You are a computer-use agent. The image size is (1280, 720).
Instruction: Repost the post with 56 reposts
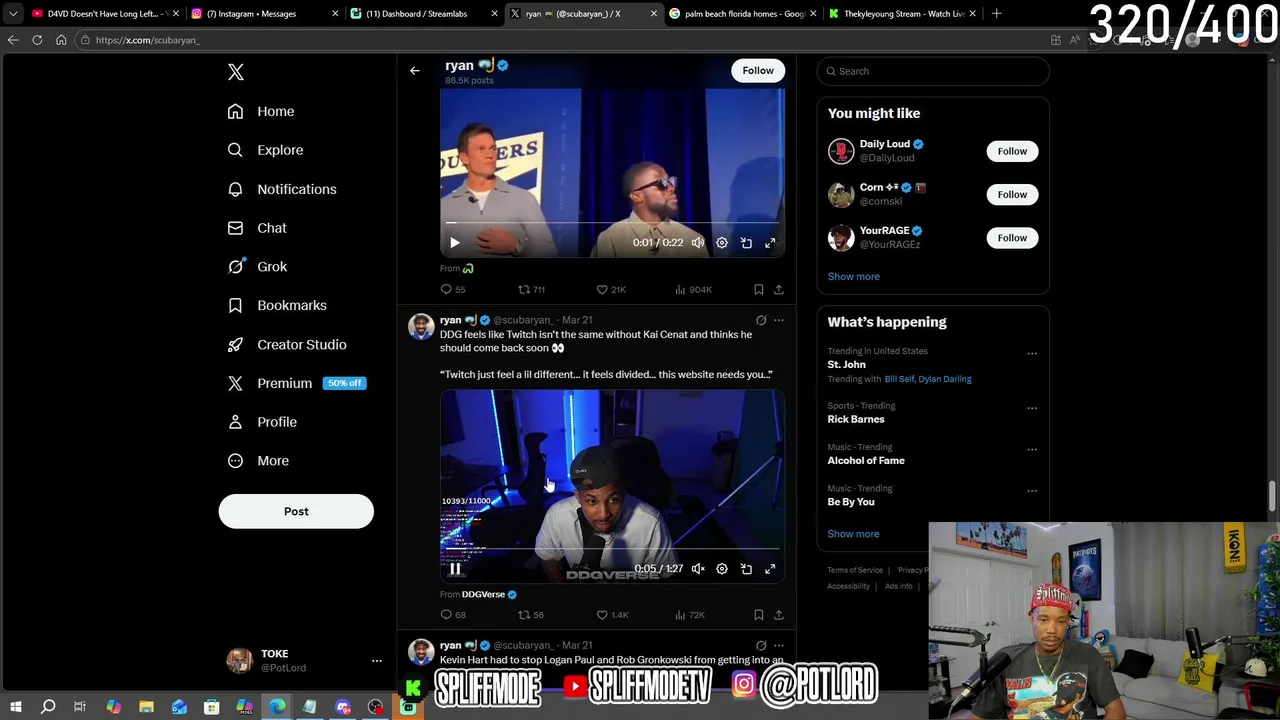point(531,615)
